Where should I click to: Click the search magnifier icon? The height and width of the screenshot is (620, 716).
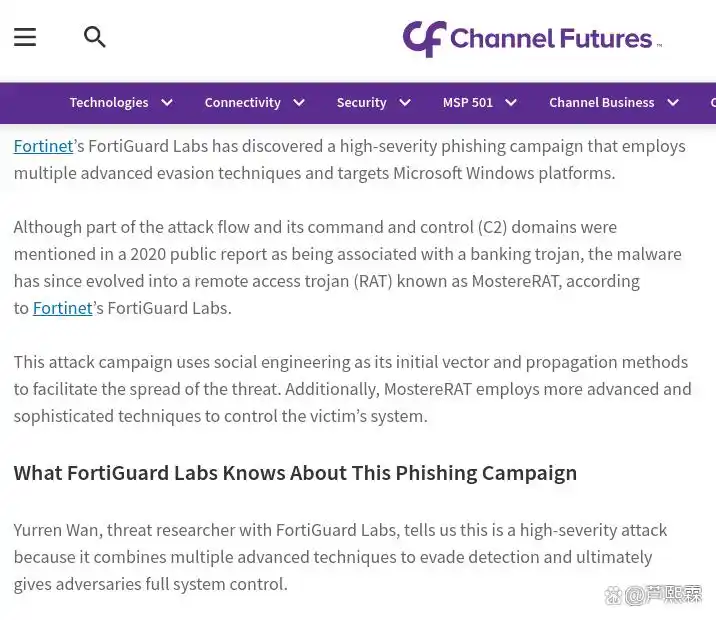pos(95,38)
